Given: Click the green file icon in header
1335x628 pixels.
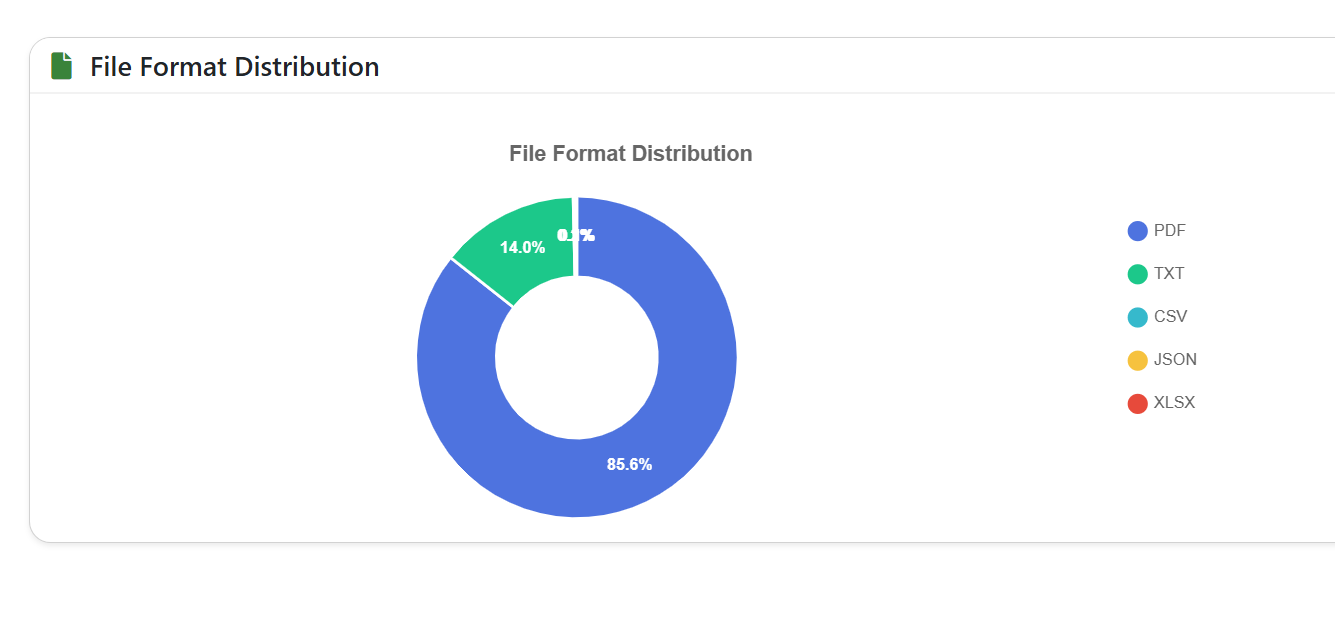Looking at the screenshot, I should (62, 66).
